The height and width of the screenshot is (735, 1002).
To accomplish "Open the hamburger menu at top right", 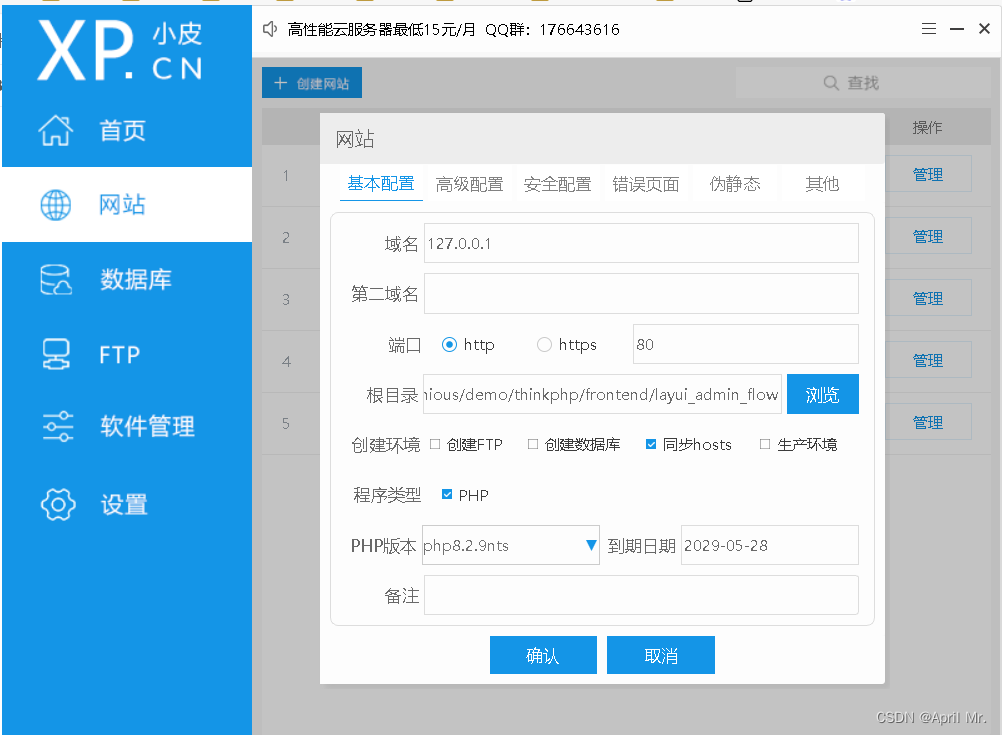I will [929, 29].
